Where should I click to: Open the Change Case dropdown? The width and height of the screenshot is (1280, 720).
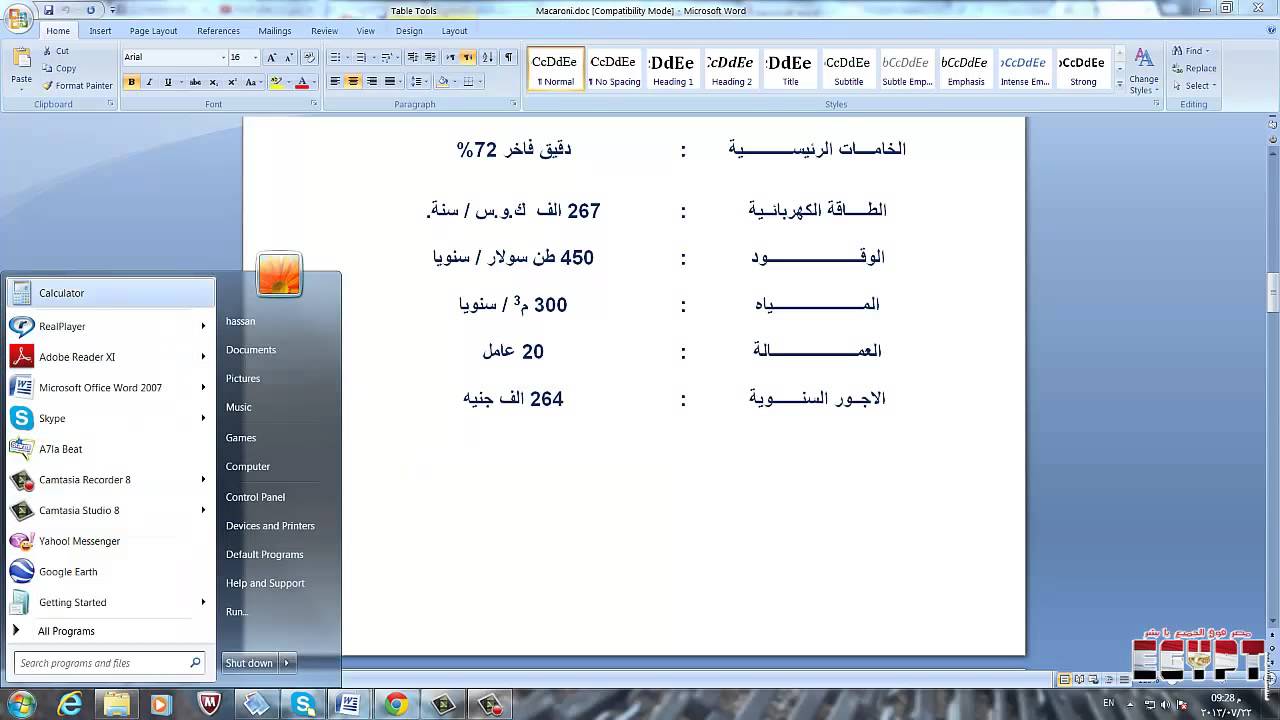click(x=253, y=82)
